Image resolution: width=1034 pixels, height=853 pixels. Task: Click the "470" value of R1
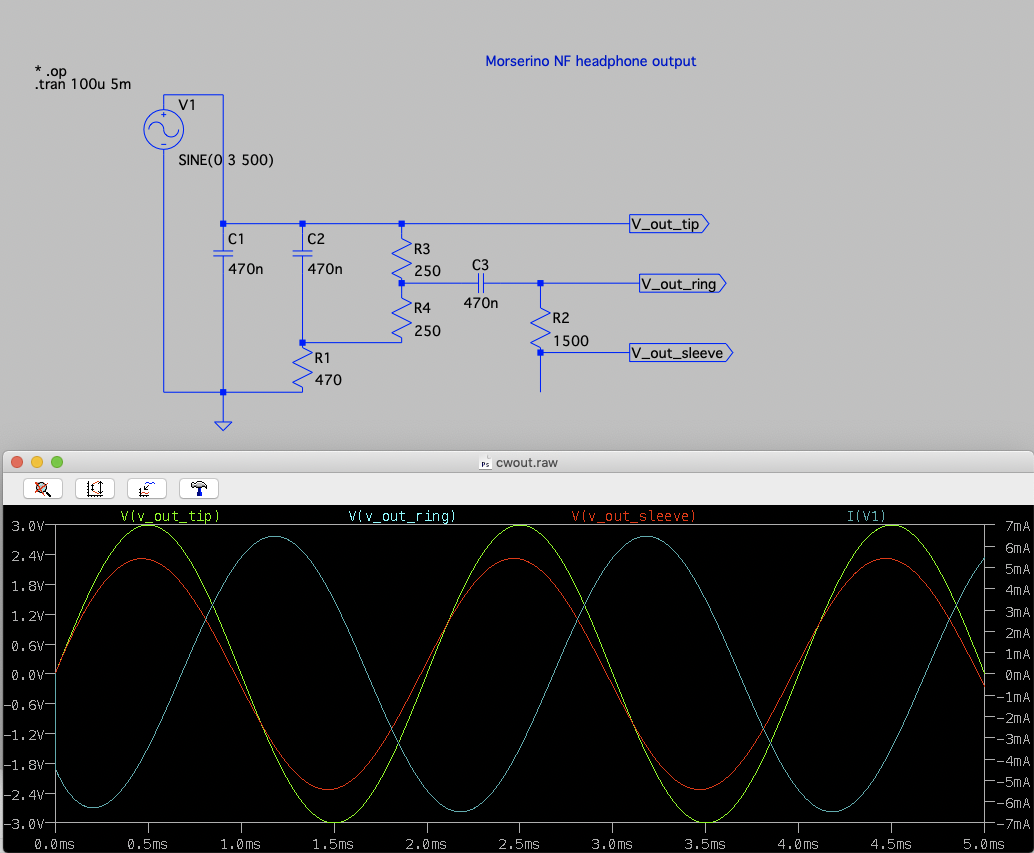click(x=328, y=380)
